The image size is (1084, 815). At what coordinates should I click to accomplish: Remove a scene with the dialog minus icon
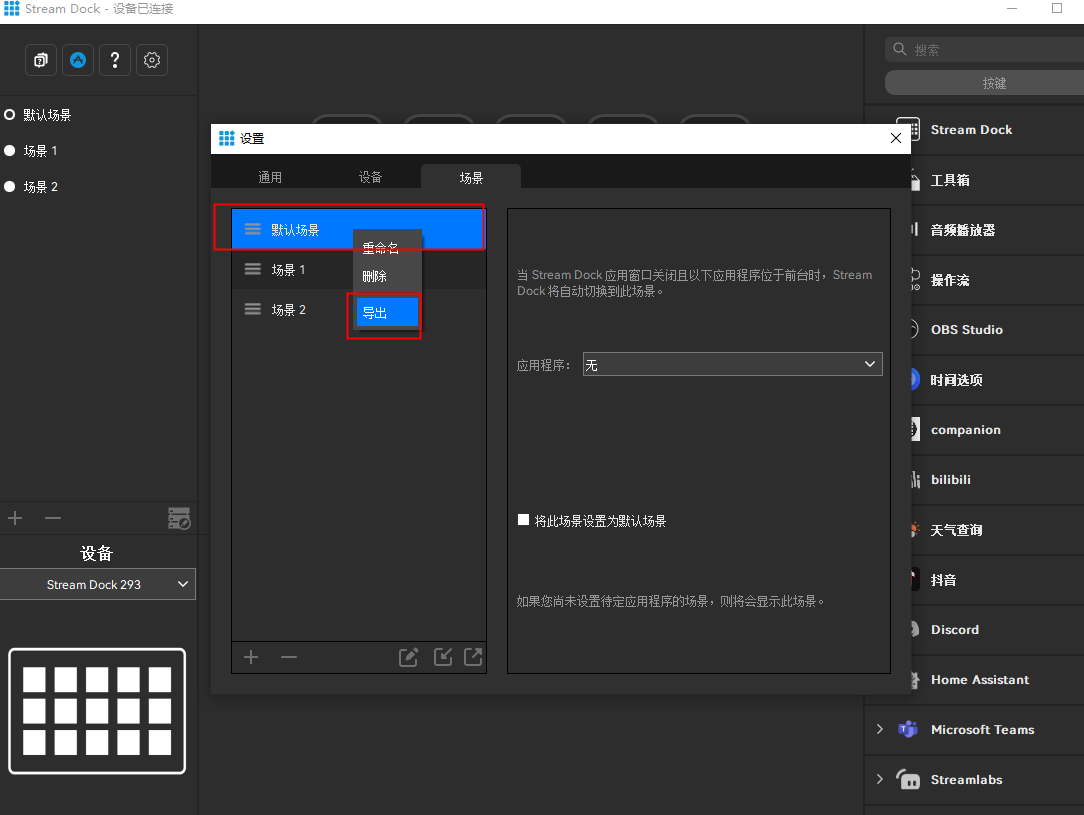(x=289, y=657)
